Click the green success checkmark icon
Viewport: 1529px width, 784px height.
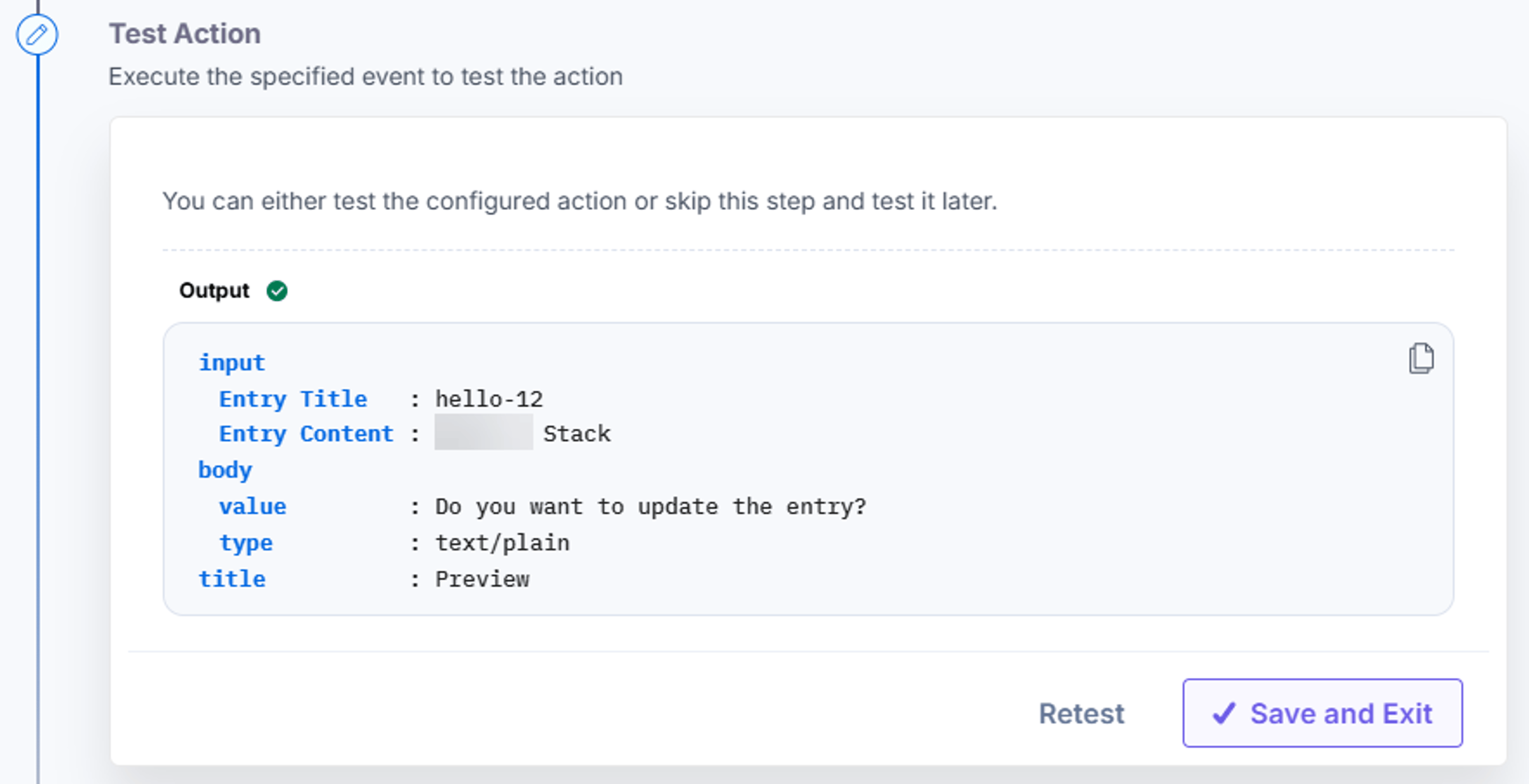pyautogui.click(x=277, y=291)
